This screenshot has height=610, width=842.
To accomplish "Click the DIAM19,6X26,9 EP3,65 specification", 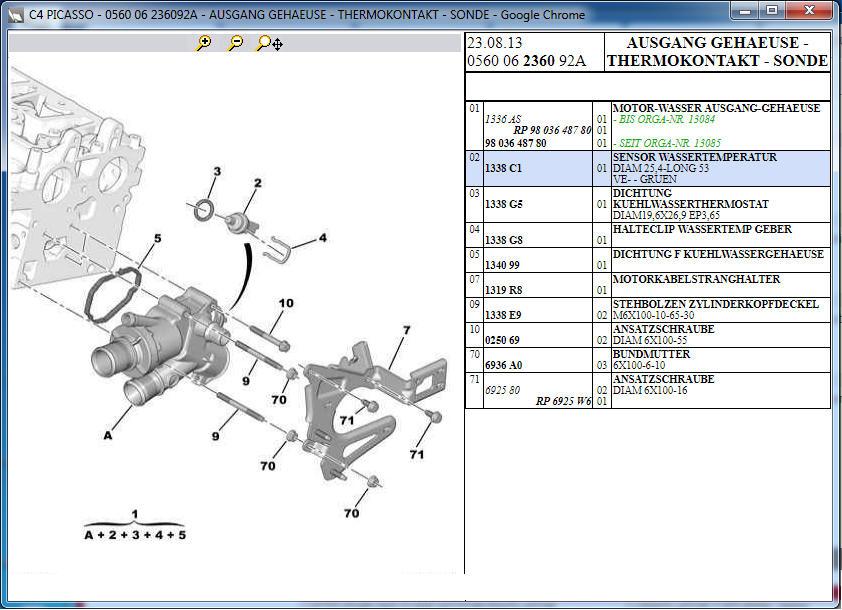I will click(x=666, y=215).
